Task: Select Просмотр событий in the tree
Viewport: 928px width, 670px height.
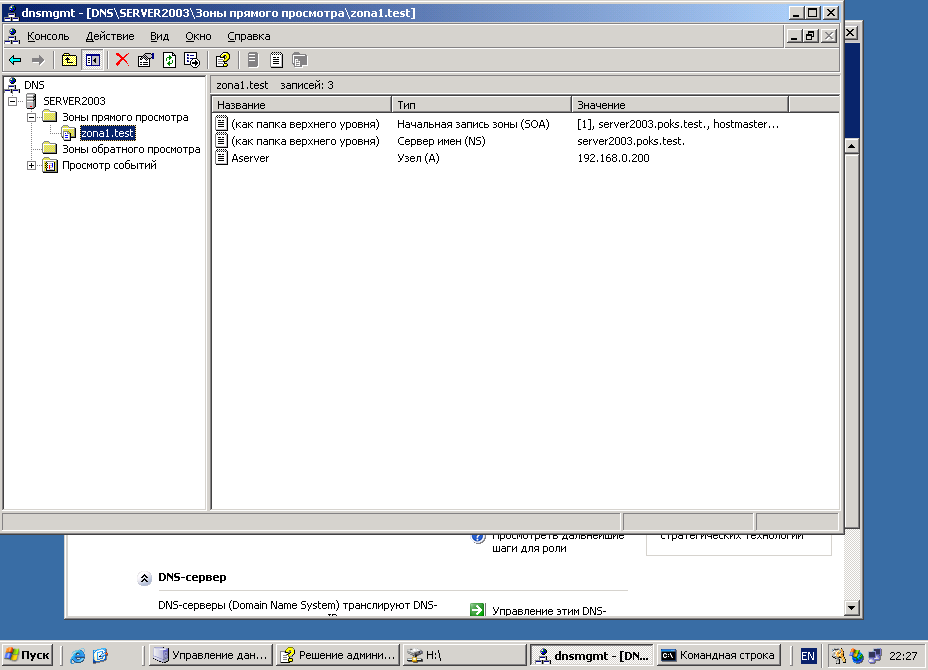Action: coord(109,165)
